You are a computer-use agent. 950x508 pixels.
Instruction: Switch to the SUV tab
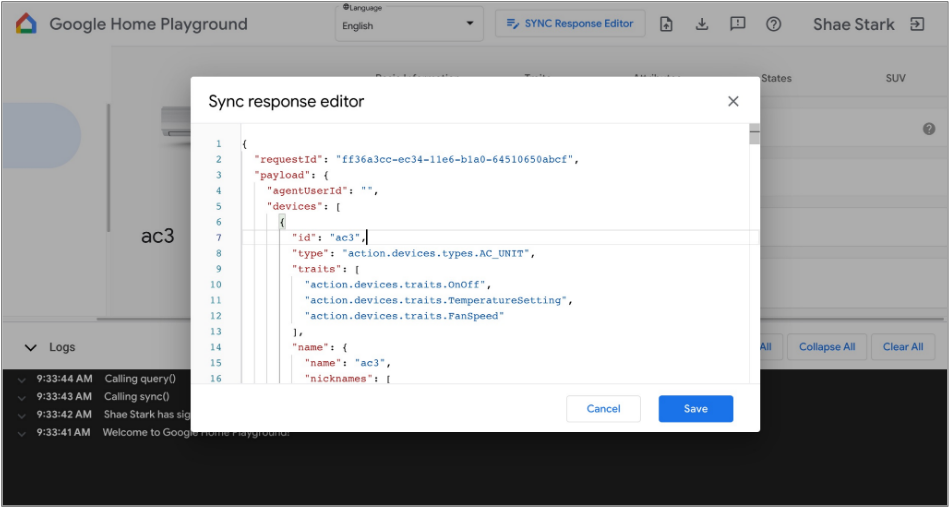pos(895,78)
